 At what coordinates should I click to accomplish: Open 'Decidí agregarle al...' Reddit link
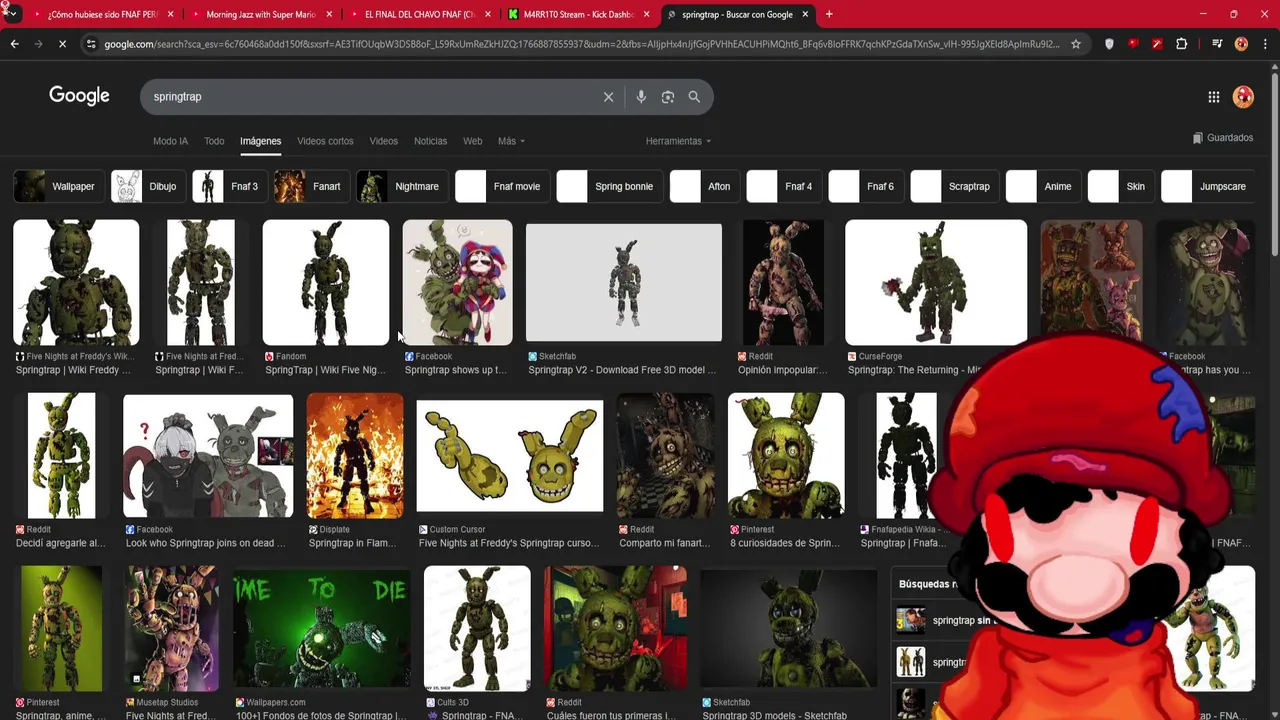tap(60, 543)
